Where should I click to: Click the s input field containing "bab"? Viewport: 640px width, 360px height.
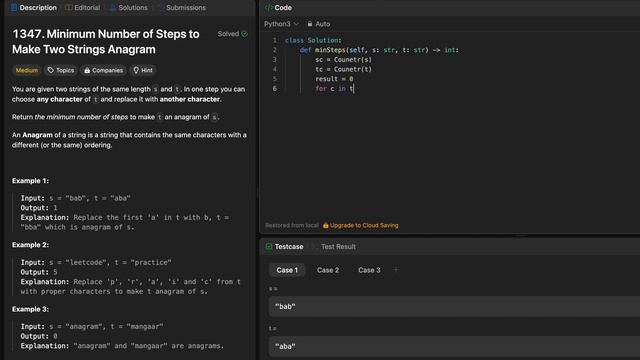click(x=454, y=307)
